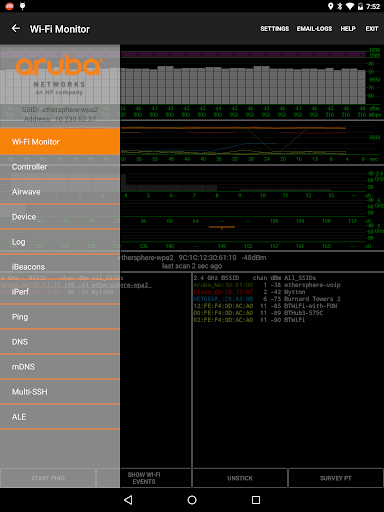Open mDNS from the drawer menu

tap(60, 367)
